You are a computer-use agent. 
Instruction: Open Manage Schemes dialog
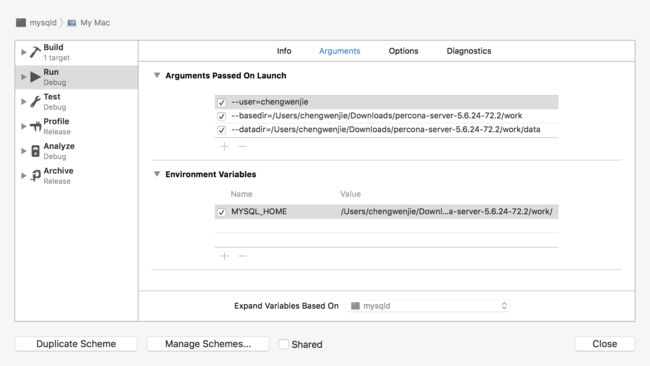[208, 344]
